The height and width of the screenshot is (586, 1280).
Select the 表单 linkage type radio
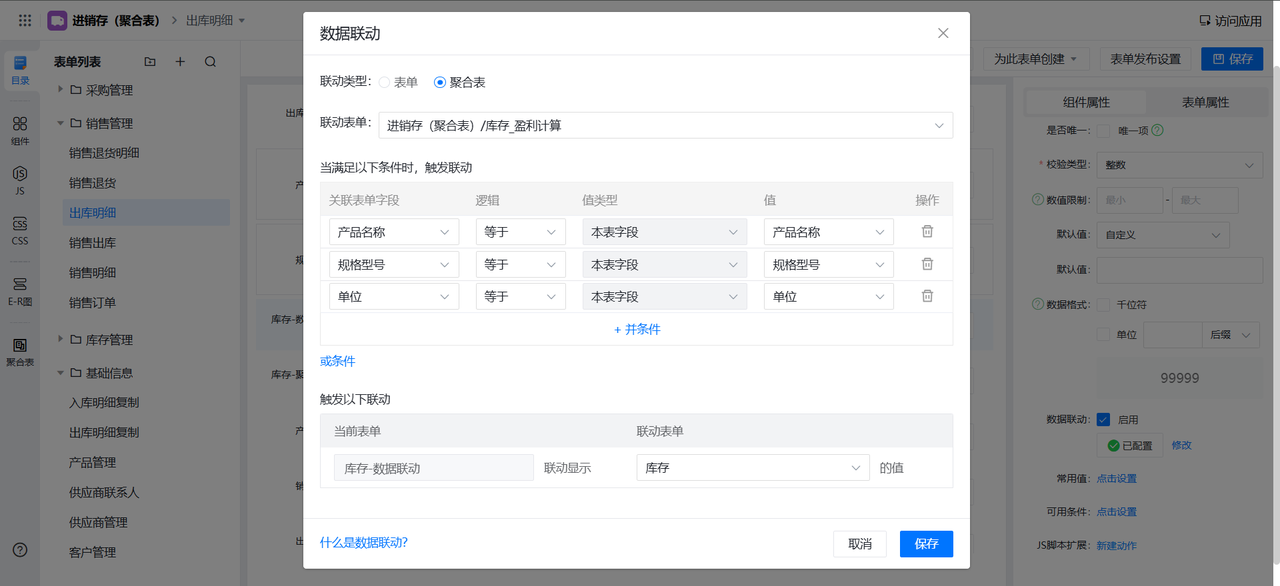click(385, 82)
